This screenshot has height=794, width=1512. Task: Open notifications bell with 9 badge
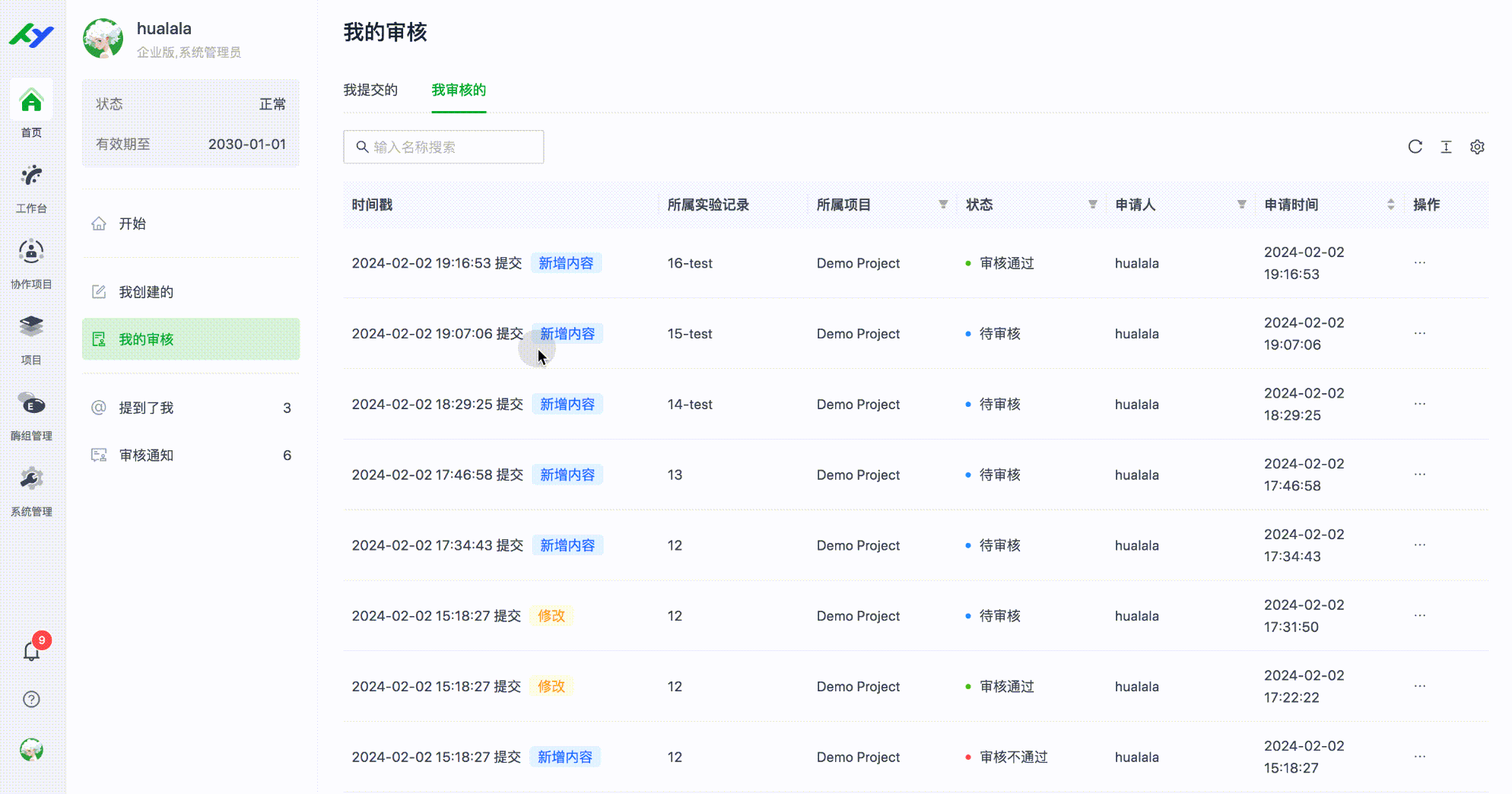[31, 651]
